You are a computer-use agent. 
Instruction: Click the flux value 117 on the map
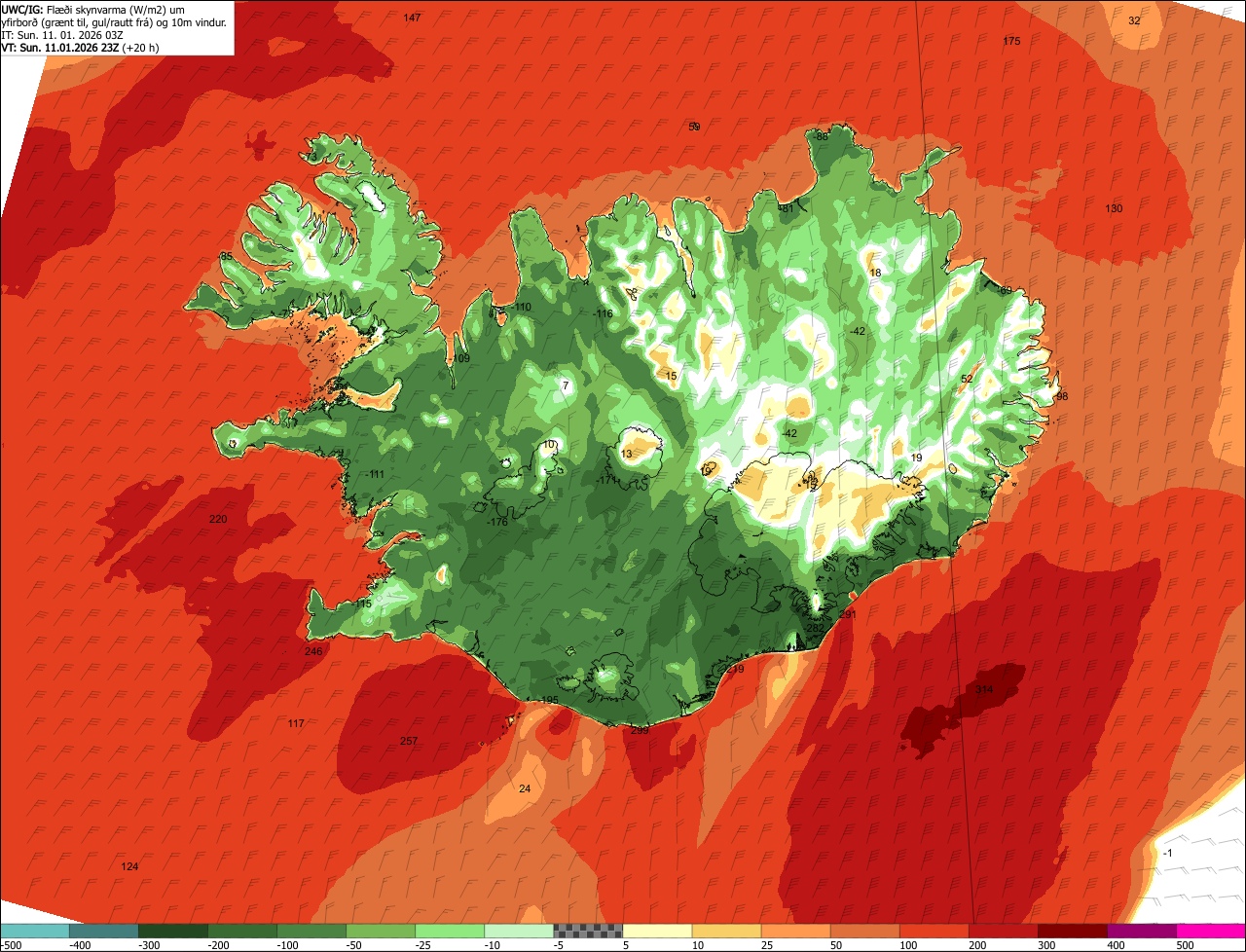(296, 723)
